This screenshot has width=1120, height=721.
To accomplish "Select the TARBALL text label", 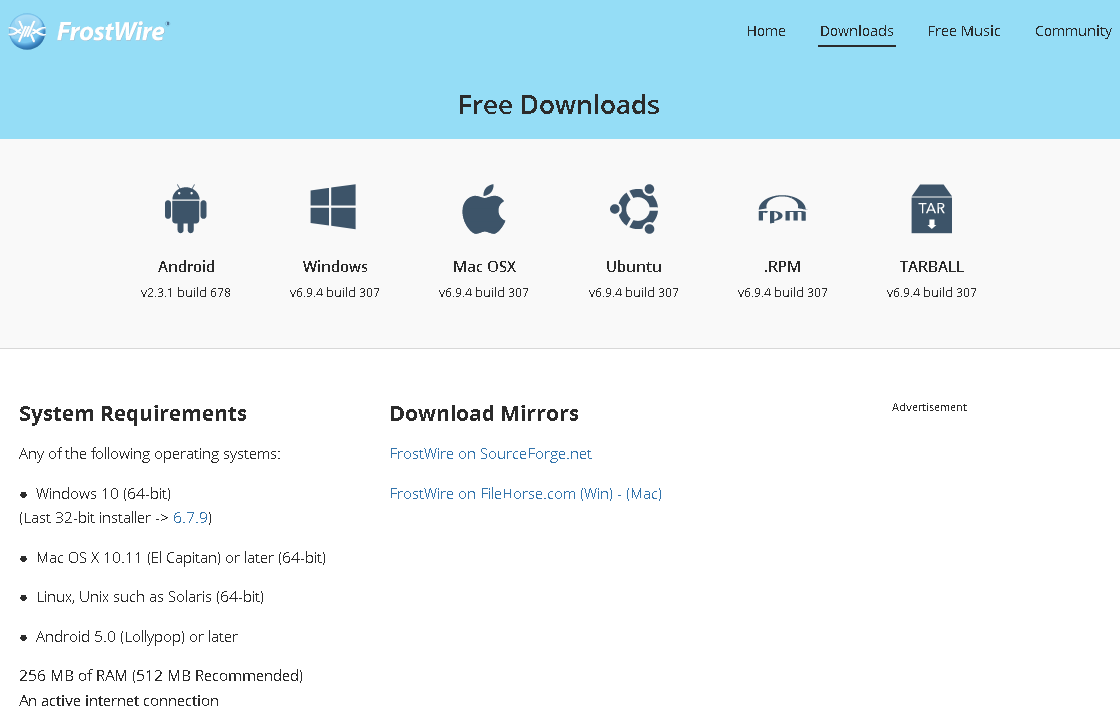I will [931, 267].
